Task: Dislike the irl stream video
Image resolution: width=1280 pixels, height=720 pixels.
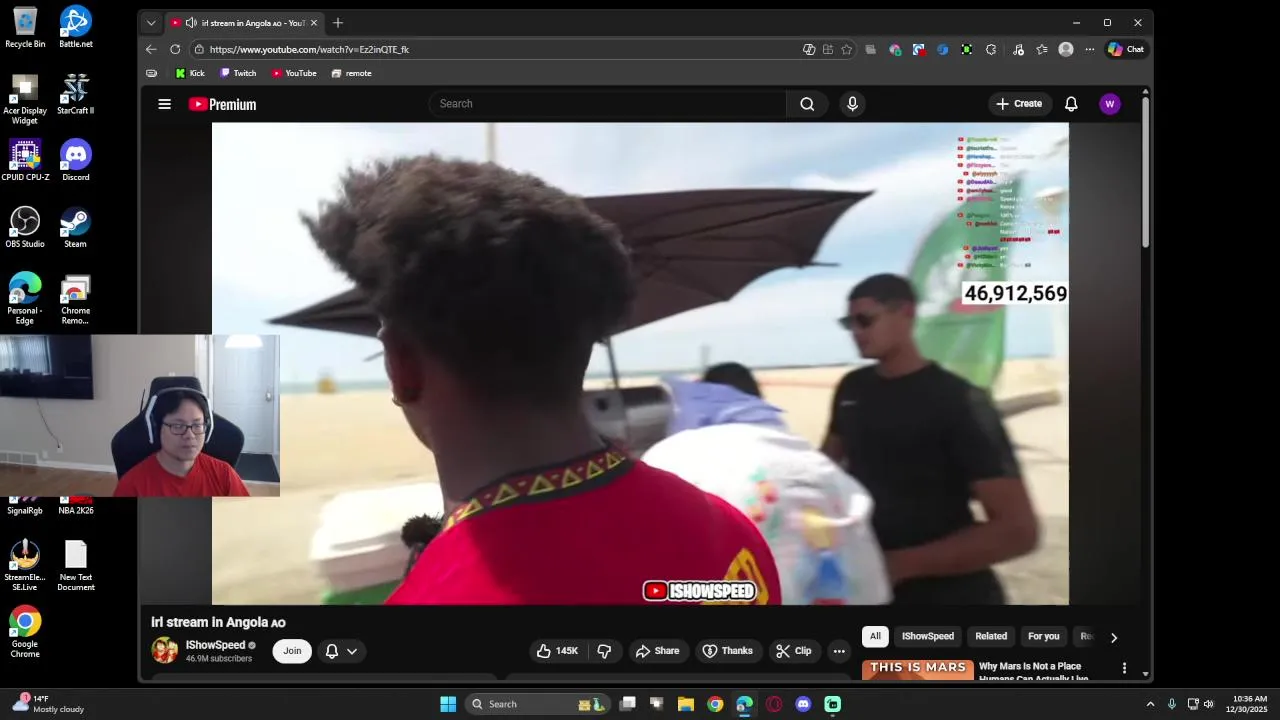Action: 604,651
